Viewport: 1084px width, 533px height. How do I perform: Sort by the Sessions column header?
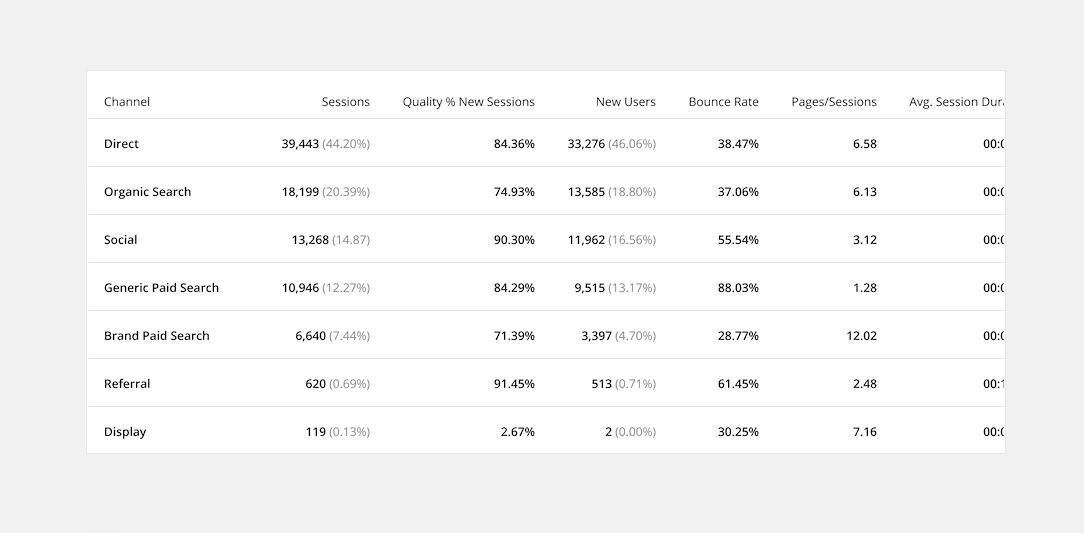pos(346,102)
